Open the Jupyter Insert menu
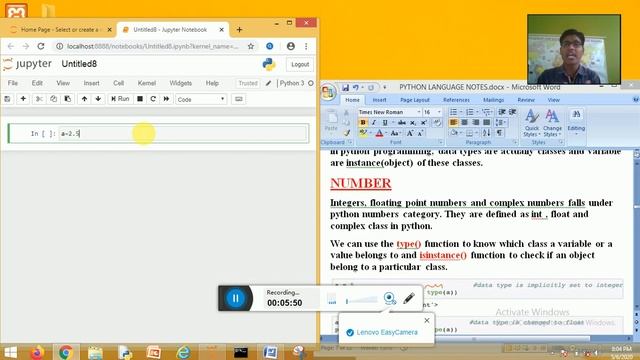640x360 pixels. 91,83
